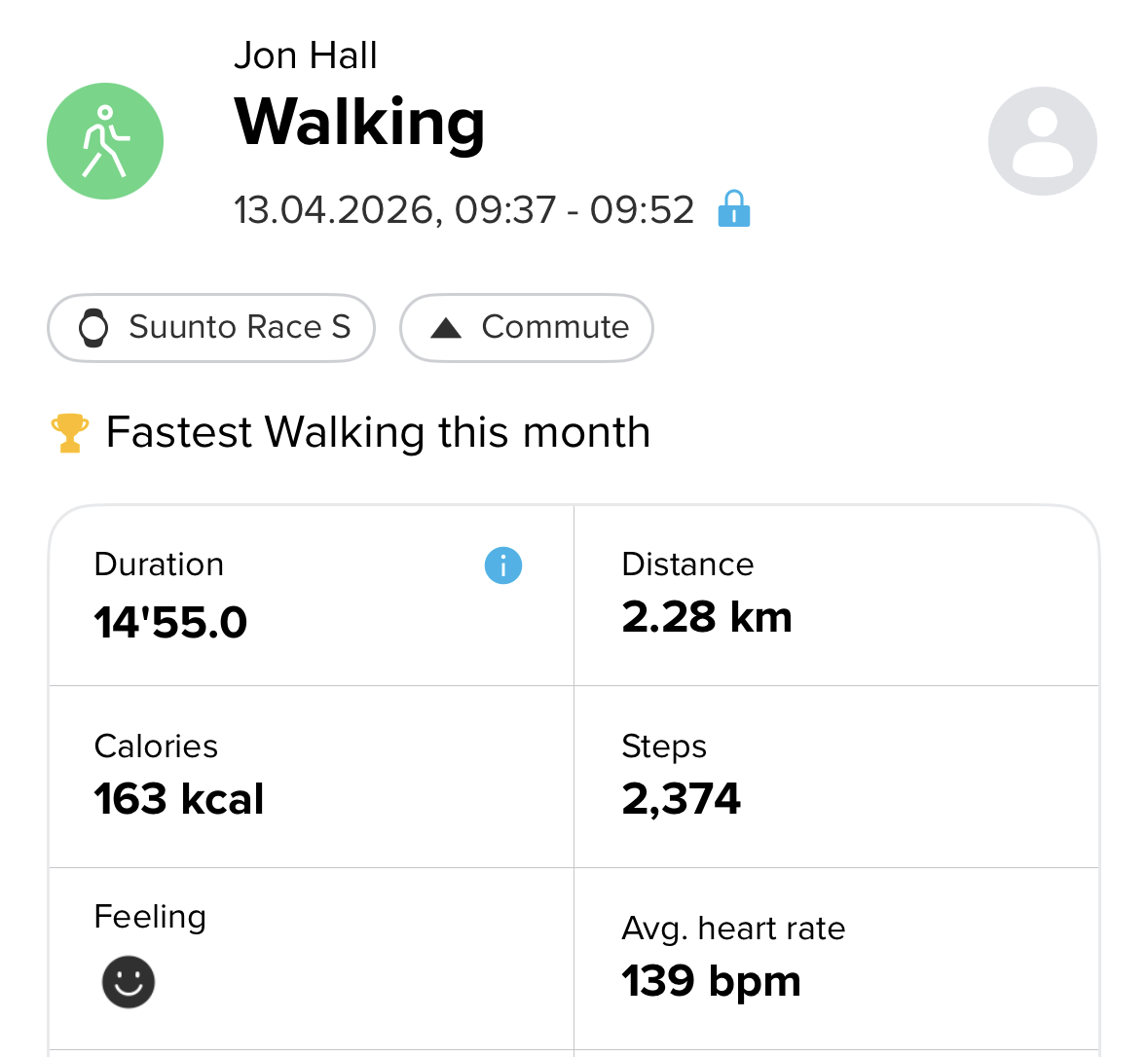The height and width of the screenshot is (1057, 1148).
Task: Open the Fastest Walking this month achievement
Action: (378, 433)
